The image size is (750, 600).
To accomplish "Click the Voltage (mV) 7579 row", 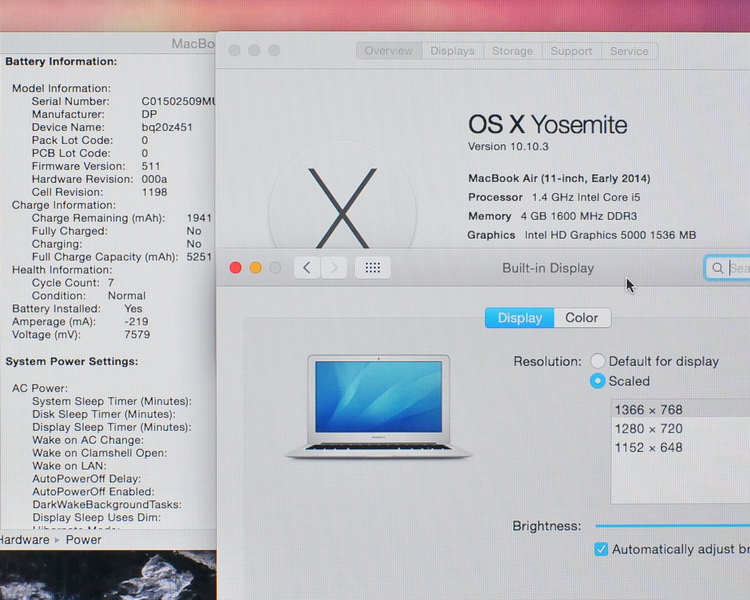I will point(81,334).
